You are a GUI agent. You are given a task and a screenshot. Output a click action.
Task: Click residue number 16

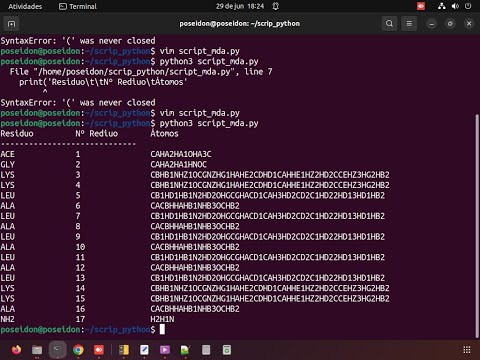(80, 309)
